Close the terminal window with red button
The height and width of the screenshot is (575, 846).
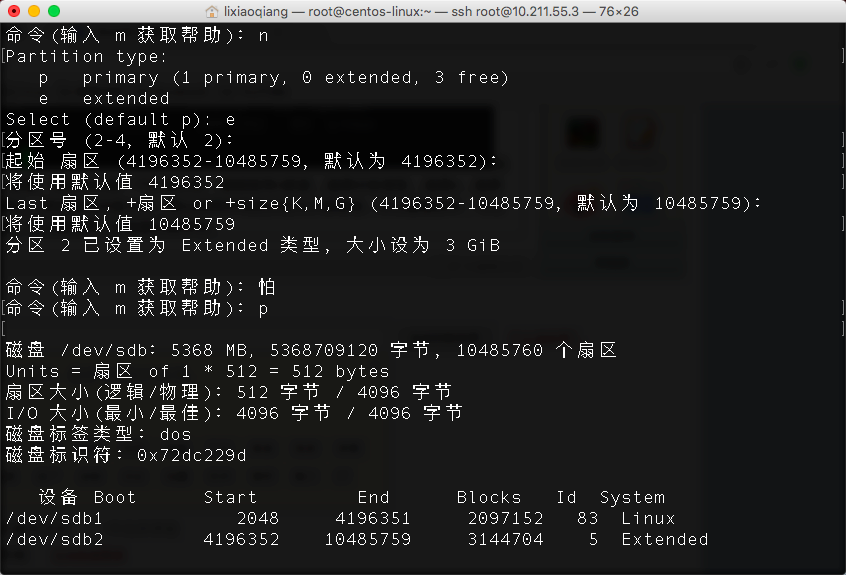(x=14, y=11)
